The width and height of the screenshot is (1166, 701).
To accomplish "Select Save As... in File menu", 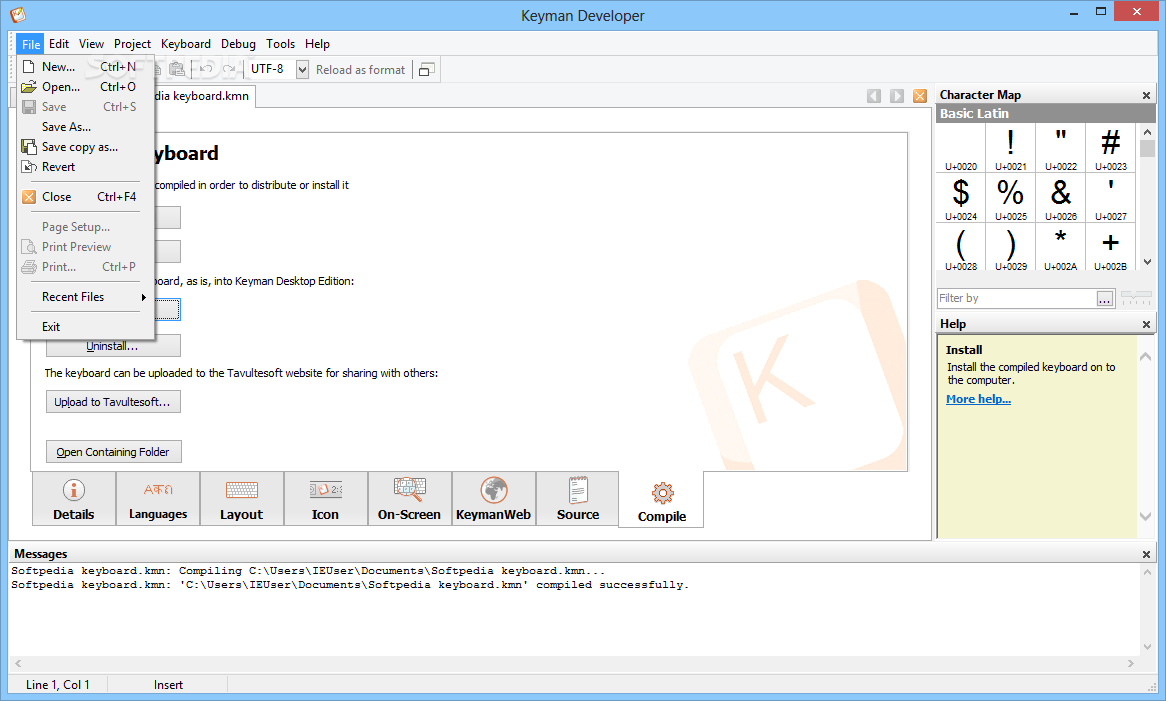I will coord(86,127).
